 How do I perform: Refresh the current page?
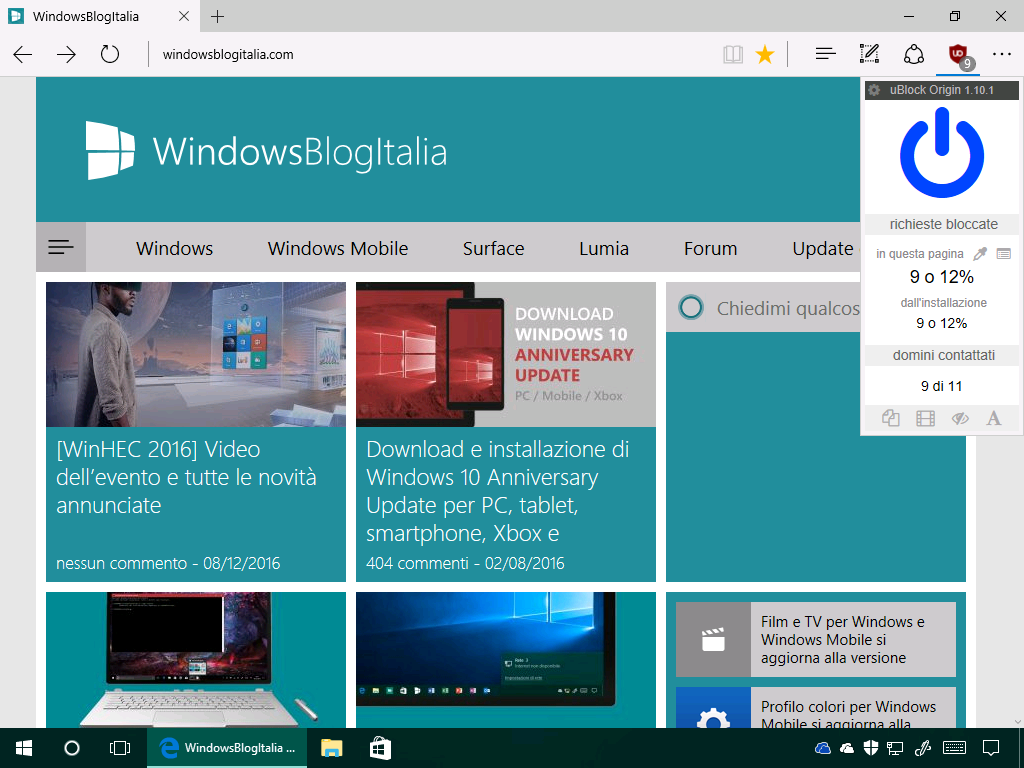point(110,54)
